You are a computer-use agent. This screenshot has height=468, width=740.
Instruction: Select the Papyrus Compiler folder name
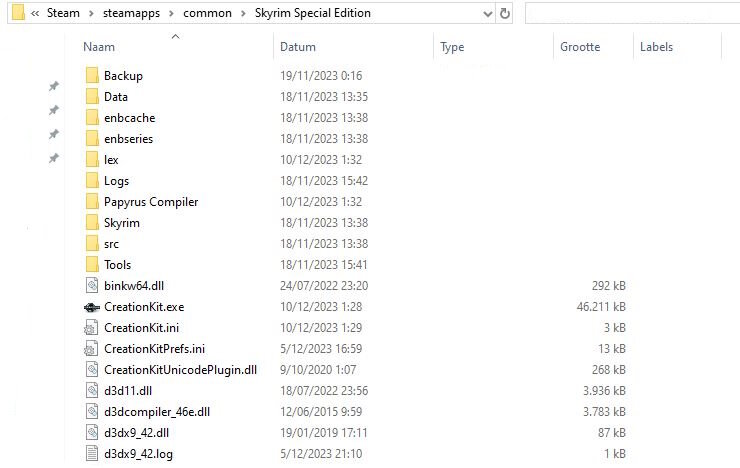coord(151,202)
